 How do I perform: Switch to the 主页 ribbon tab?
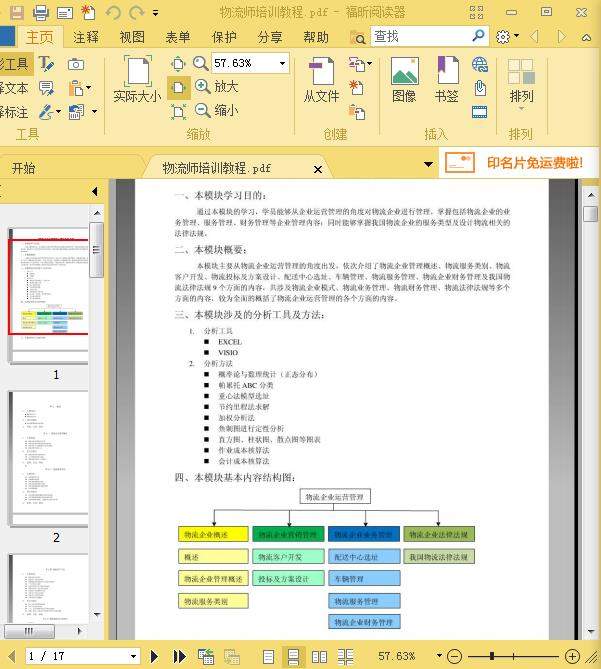point(40,37)
